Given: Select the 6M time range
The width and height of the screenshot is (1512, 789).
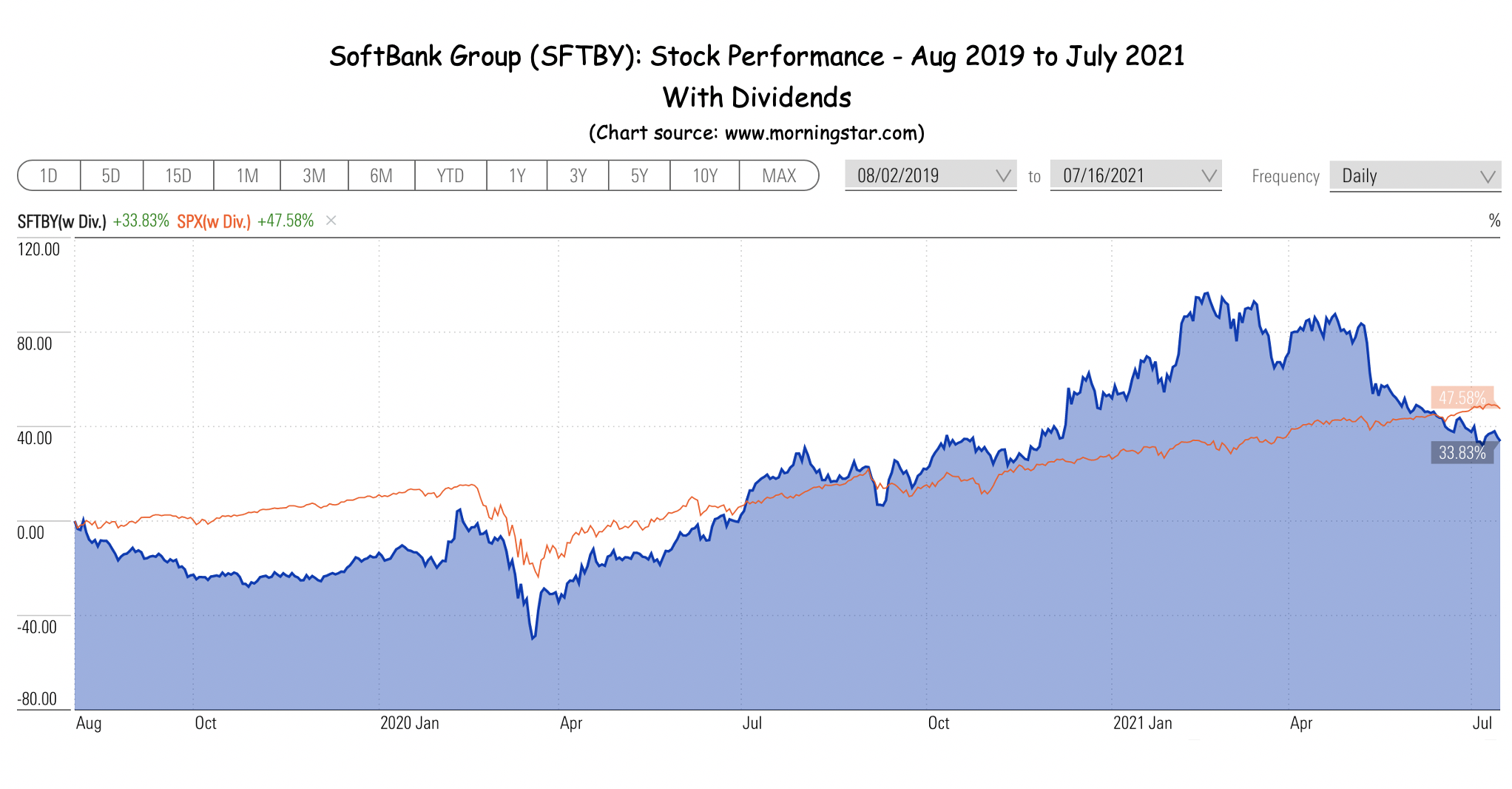Looking at the screenshot, I should pos(382,175).
